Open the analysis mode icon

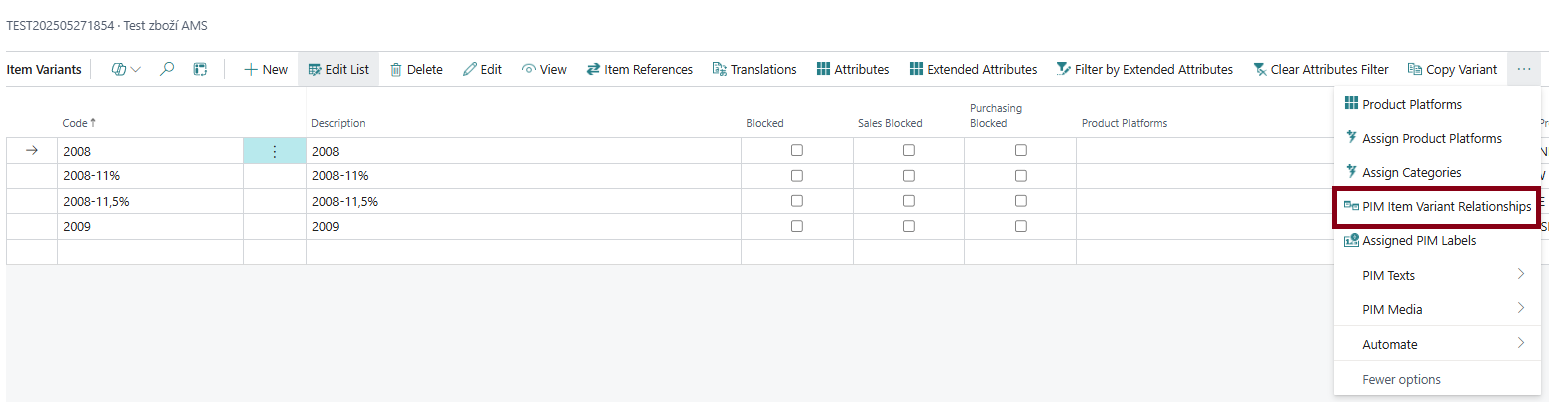point(200,69)
